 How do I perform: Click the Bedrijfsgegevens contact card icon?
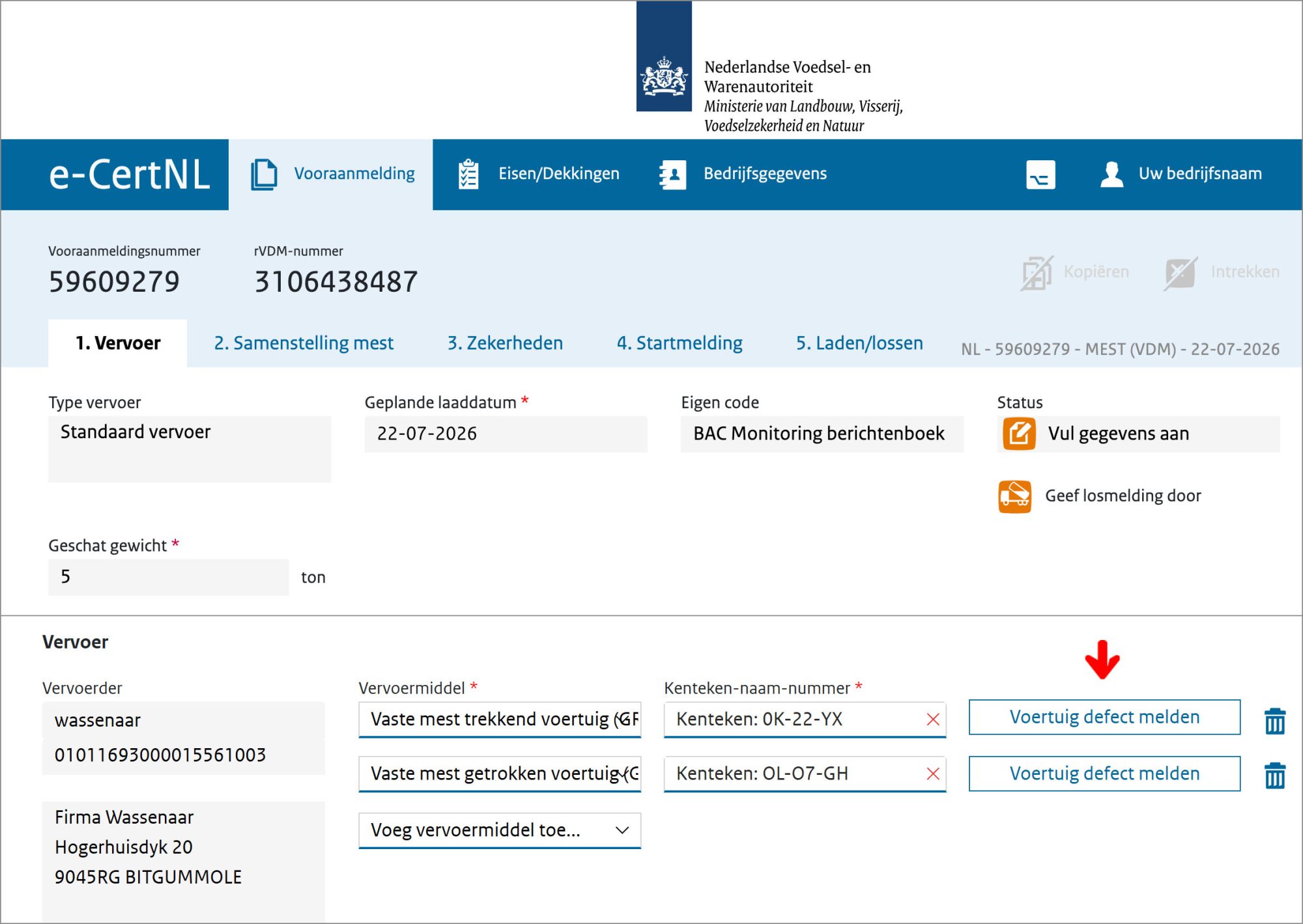[x=673, y=175]
